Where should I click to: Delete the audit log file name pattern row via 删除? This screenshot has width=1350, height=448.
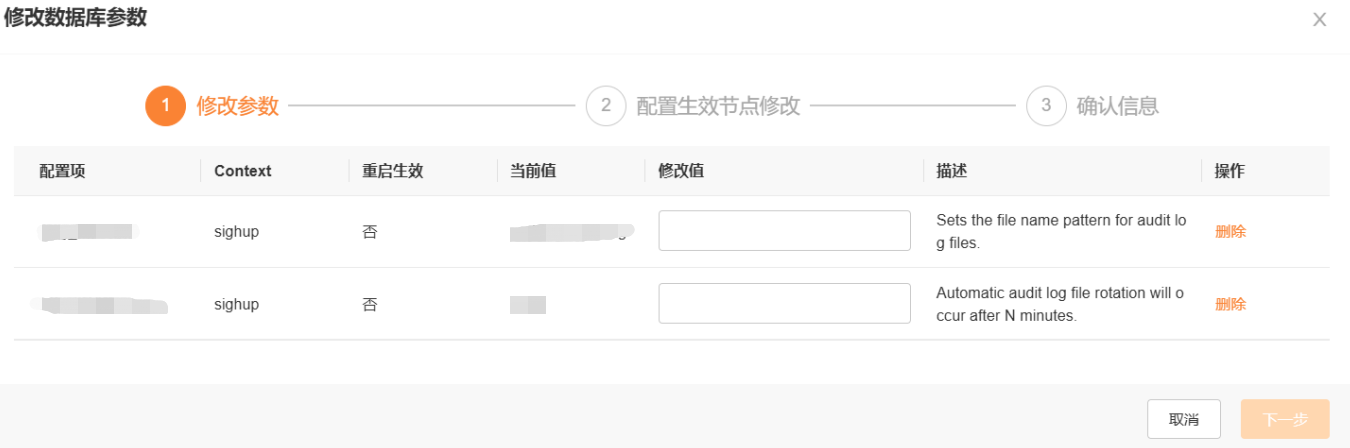pos(1230,232)
